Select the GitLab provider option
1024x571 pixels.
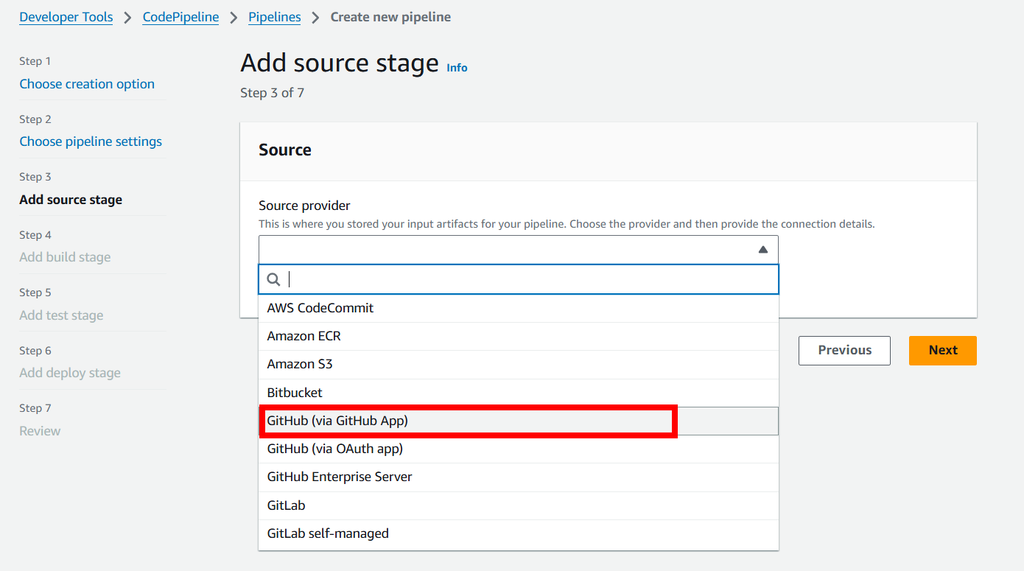pyautogui.click(x=519, y=505)
